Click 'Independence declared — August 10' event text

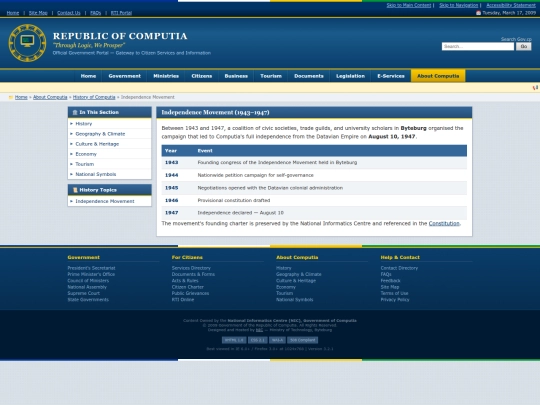240,213
